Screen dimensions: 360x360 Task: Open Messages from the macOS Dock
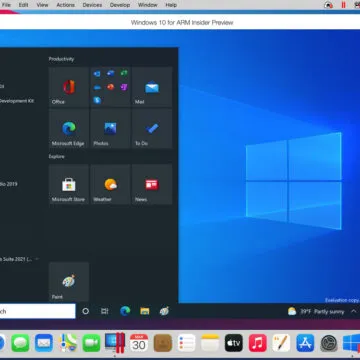20,343
